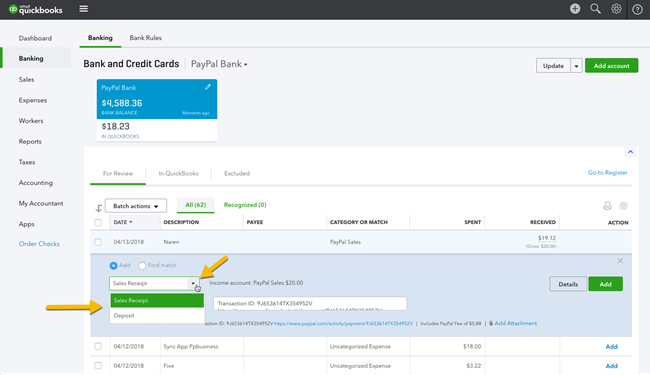Sort by the DATE column header
This screenshot has height=375, width=650.
(x=123, y=223)
